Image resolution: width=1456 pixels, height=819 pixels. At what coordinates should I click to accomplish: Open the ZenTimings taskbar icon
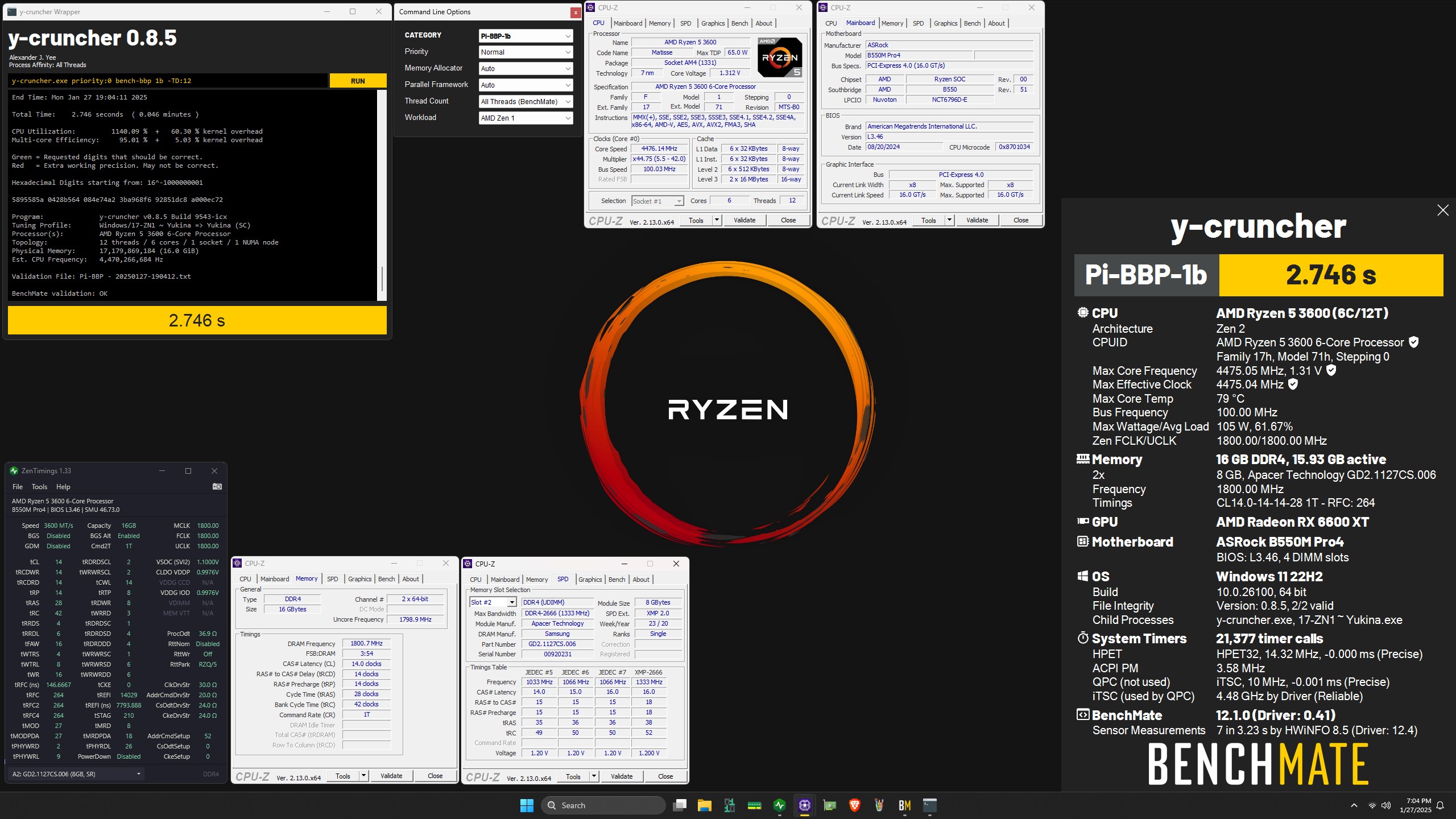pos(780,805)
